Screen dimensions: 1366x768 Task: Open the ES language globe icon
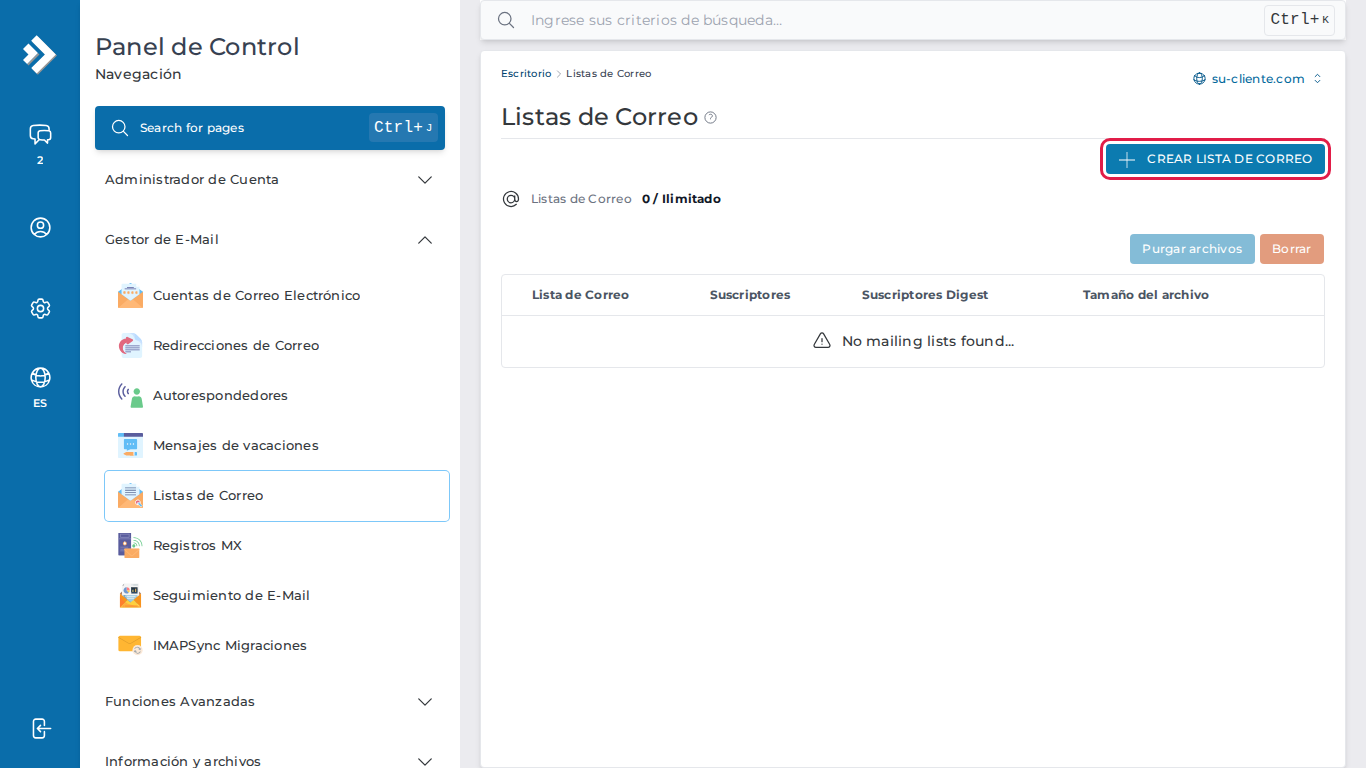click(40, 377)
